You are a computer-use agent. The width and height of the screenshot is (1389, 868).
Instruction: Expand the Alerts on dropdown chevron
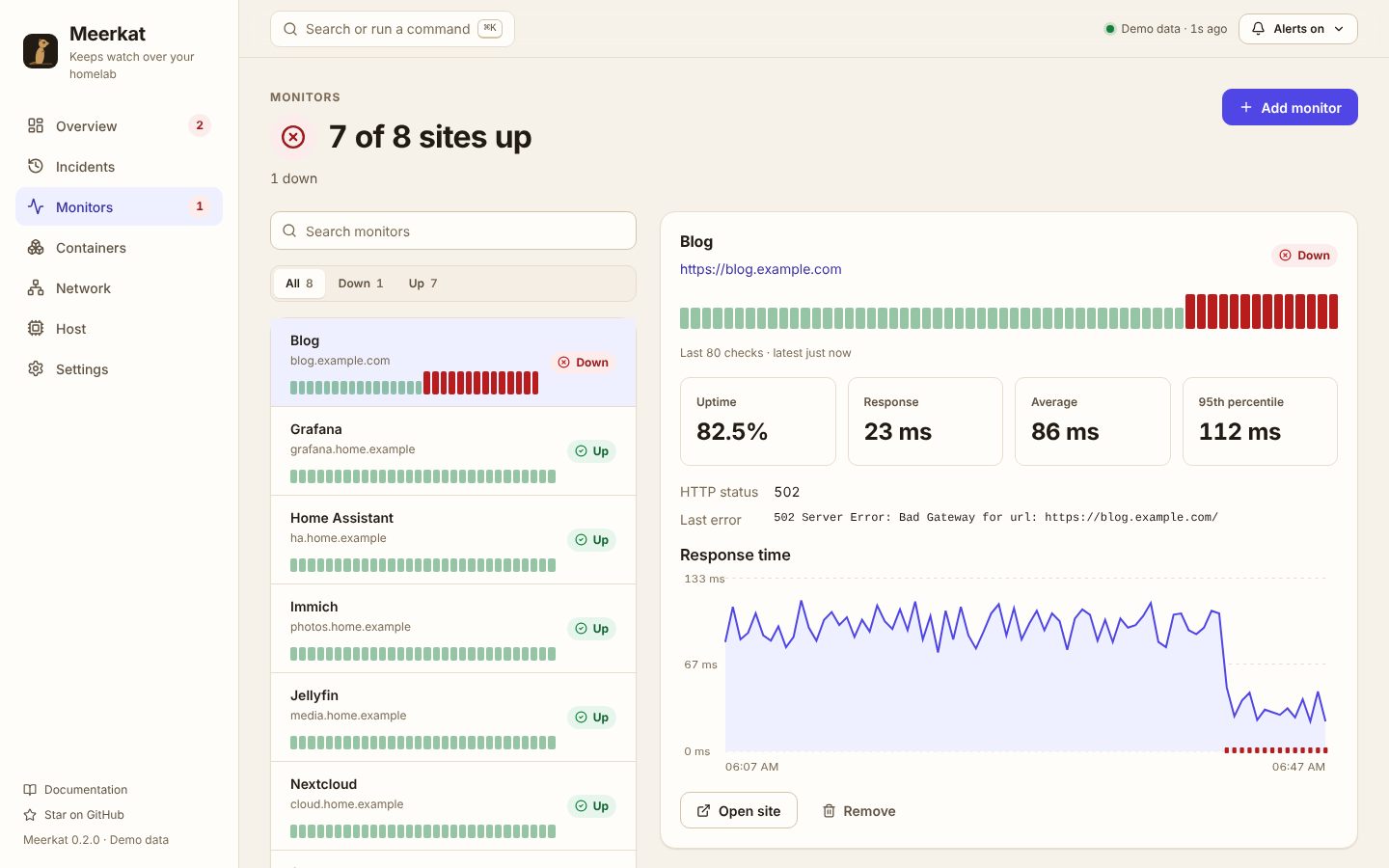click(x=1339, y=29)
